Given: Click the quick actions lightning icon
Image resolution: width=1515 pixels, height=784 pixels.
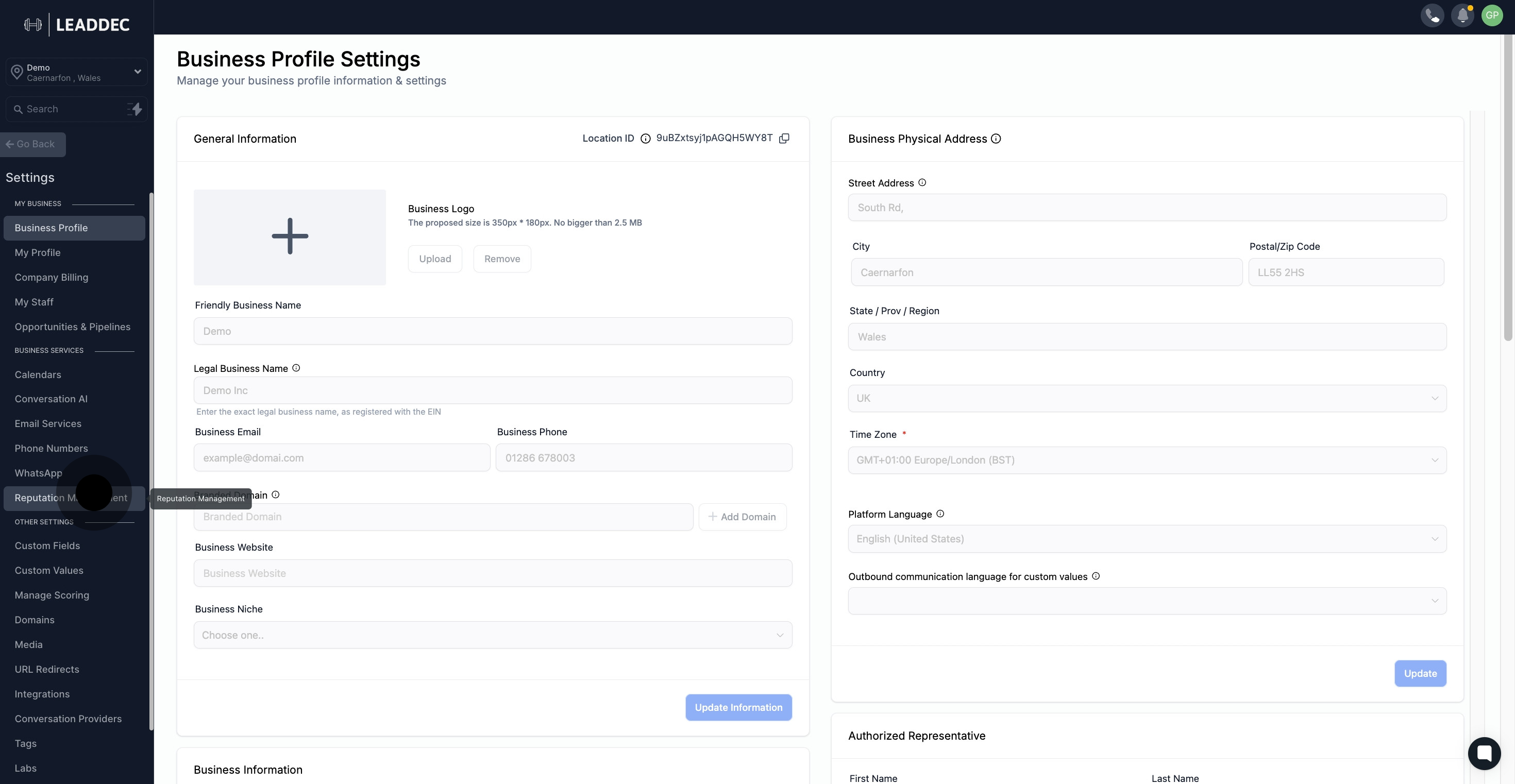Looking at the screenshot, I should (134, 109).
